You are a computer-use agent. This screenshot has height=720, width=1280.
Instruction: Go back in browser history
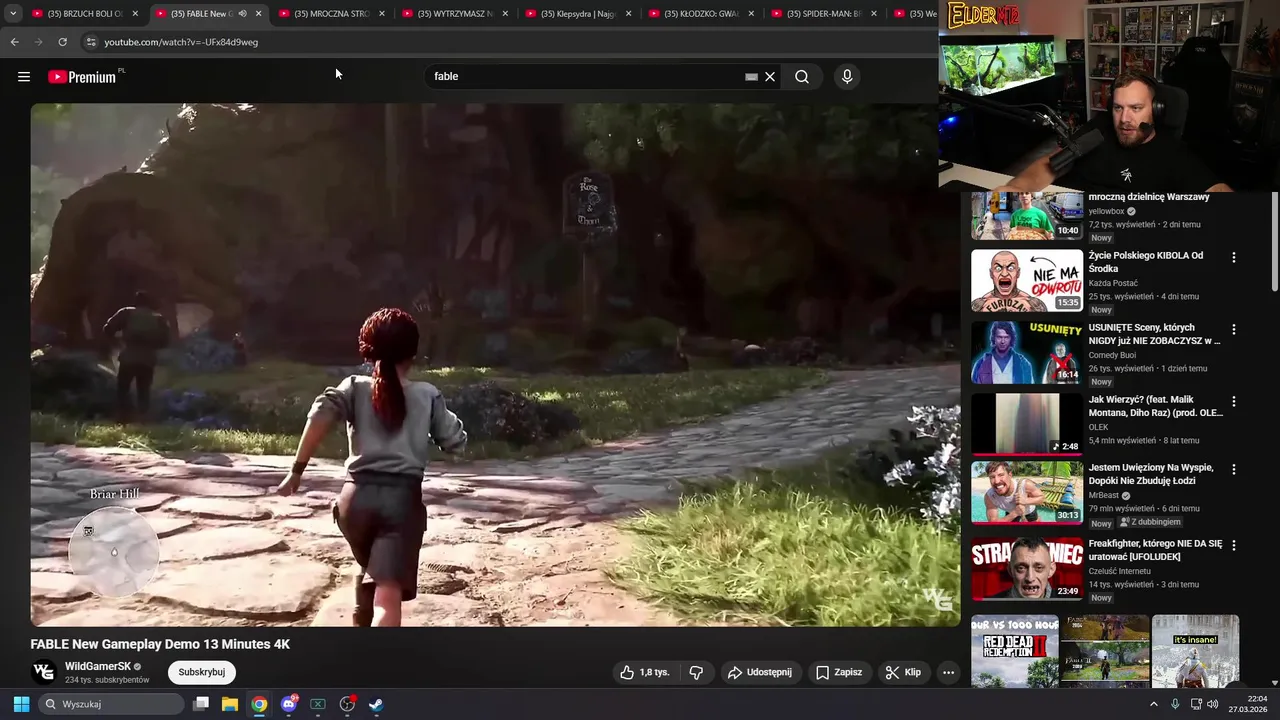point(15,42)
